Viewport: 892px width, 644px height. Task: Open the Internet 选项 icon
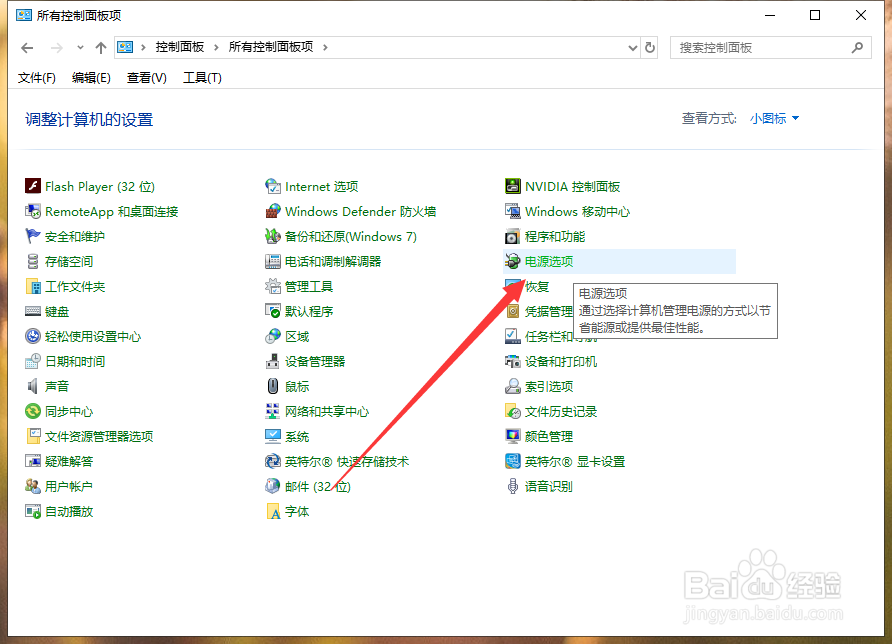pos(273,186)
